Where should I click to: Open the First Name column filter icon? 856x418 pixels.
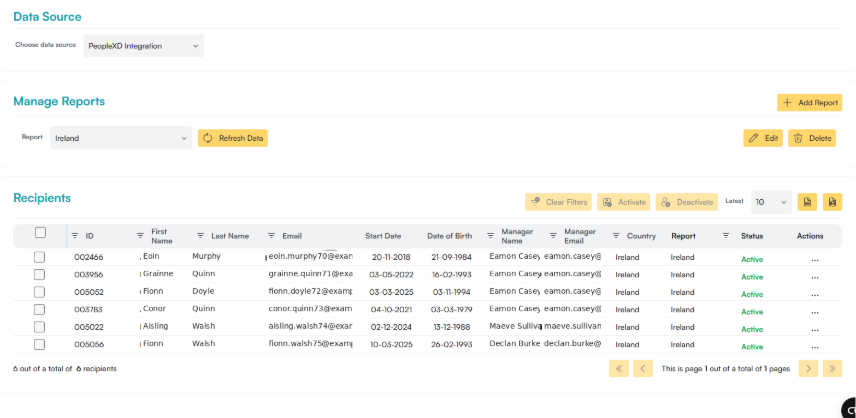[140, 236]
